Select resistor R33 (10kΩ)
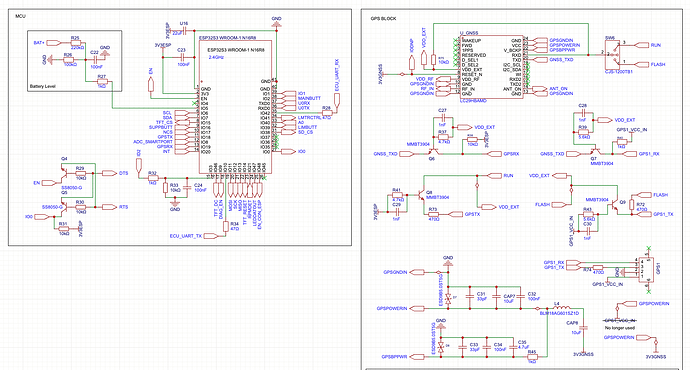This screenshot has width=690, height=370. click(165, 188)
